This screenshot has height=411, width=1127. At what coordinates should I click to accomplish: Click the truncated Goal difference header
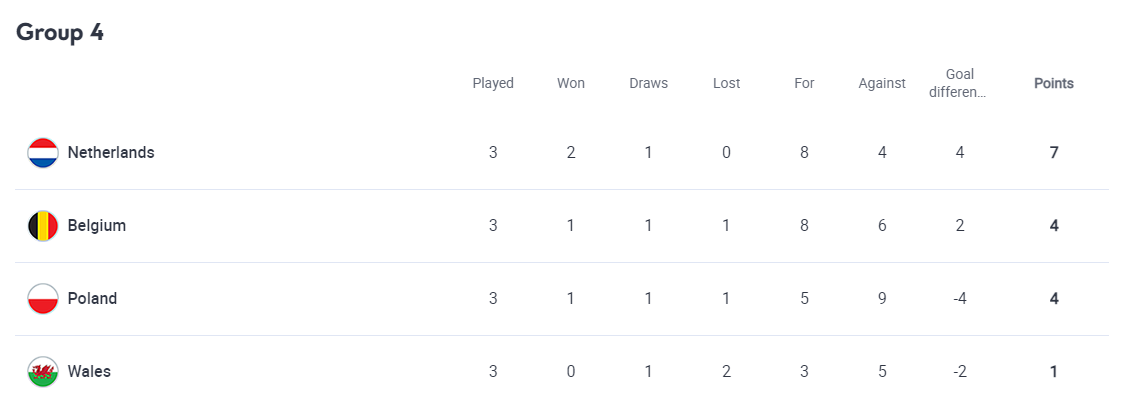(x=959, y=83)
